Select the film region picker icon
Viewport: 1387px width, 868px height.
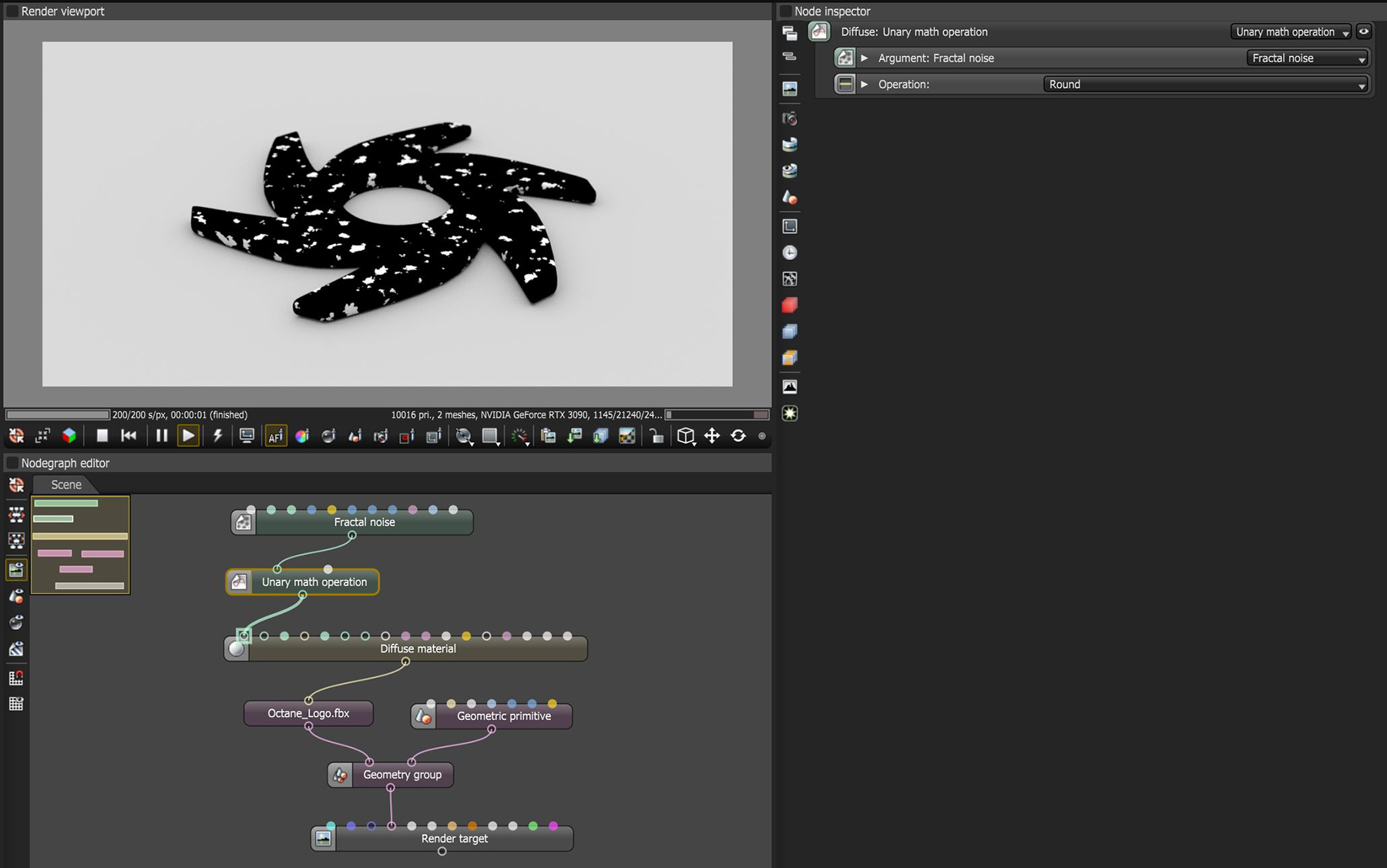point(434,436)
